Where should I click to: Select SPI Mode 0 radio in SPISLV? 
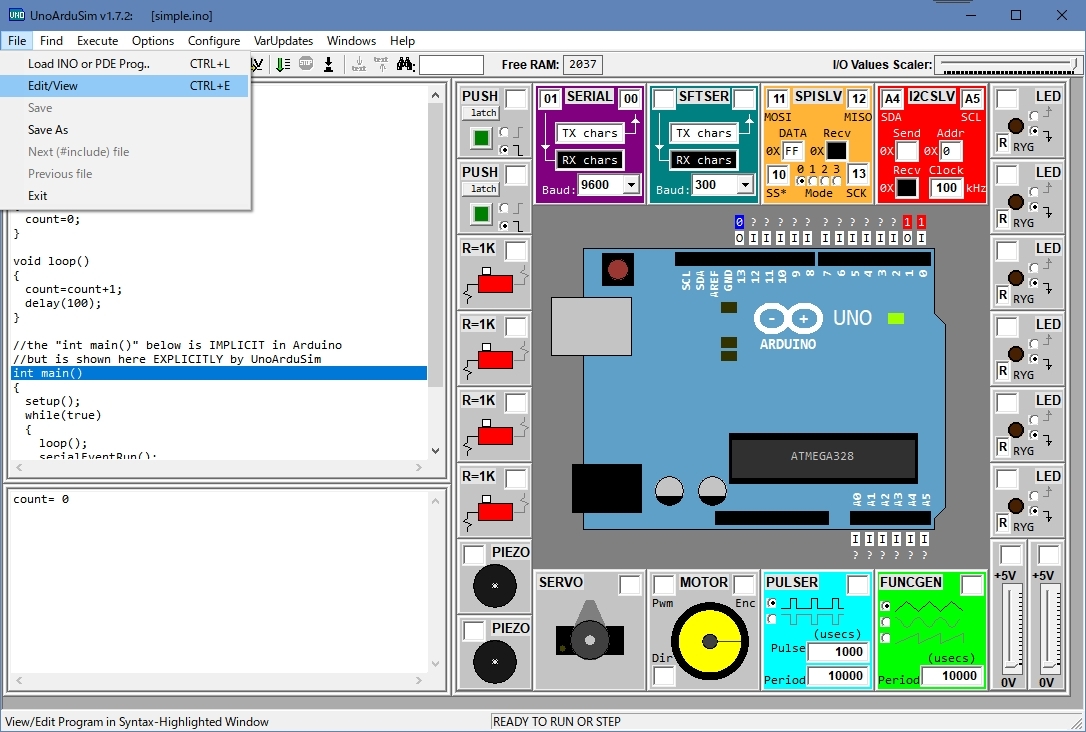(801, 181)
